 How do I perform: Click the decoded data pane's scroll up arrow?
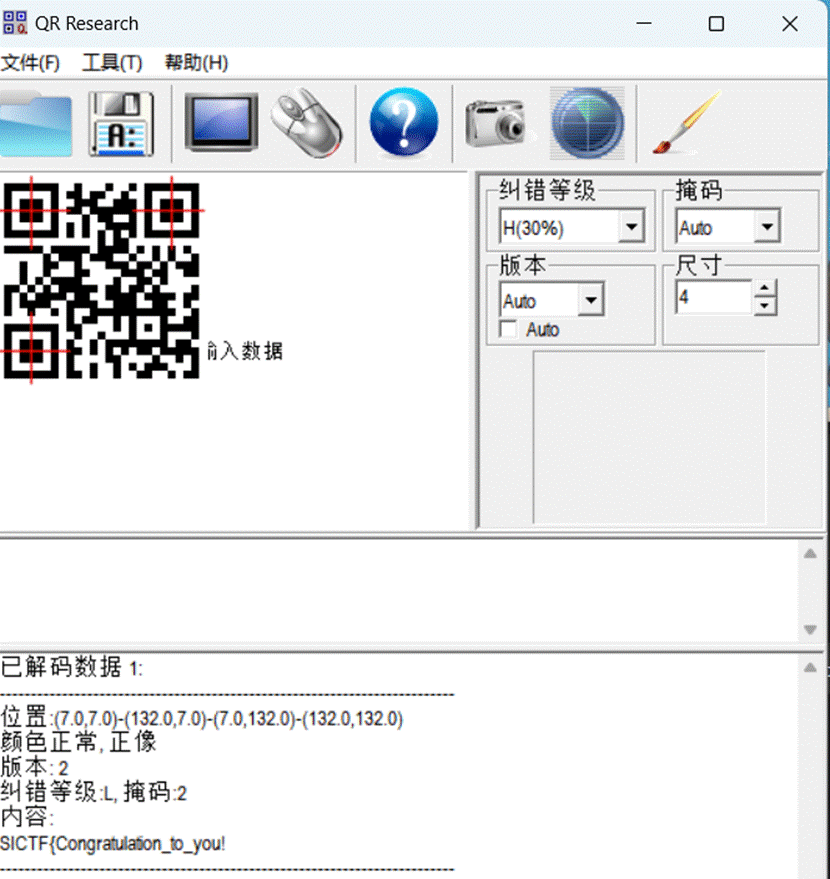click(x=810, y=668)
